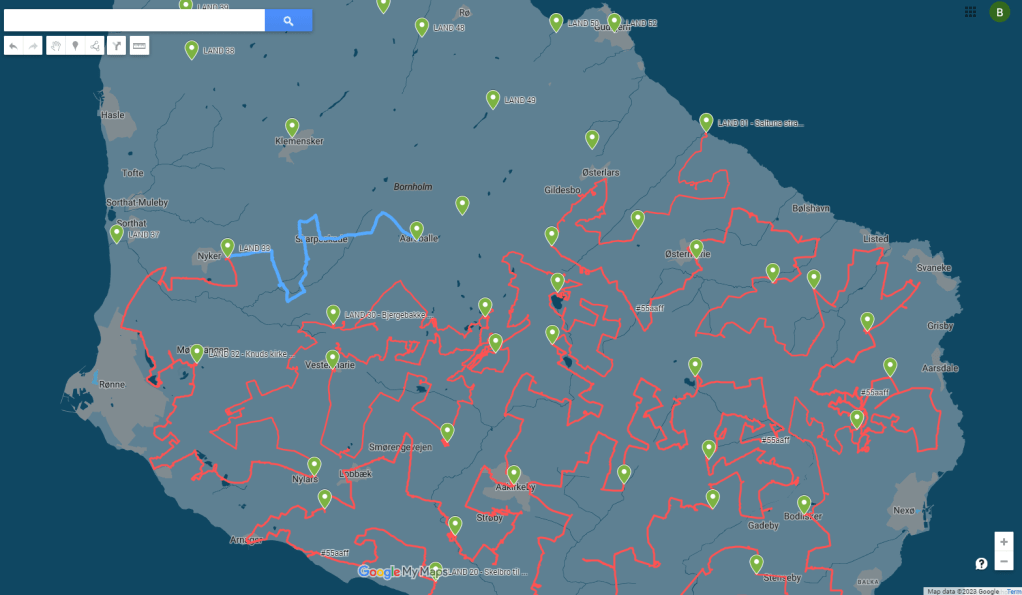Click the Google My Maps logo
Viewport: 1022px width, 595px height.
point(401,572)
